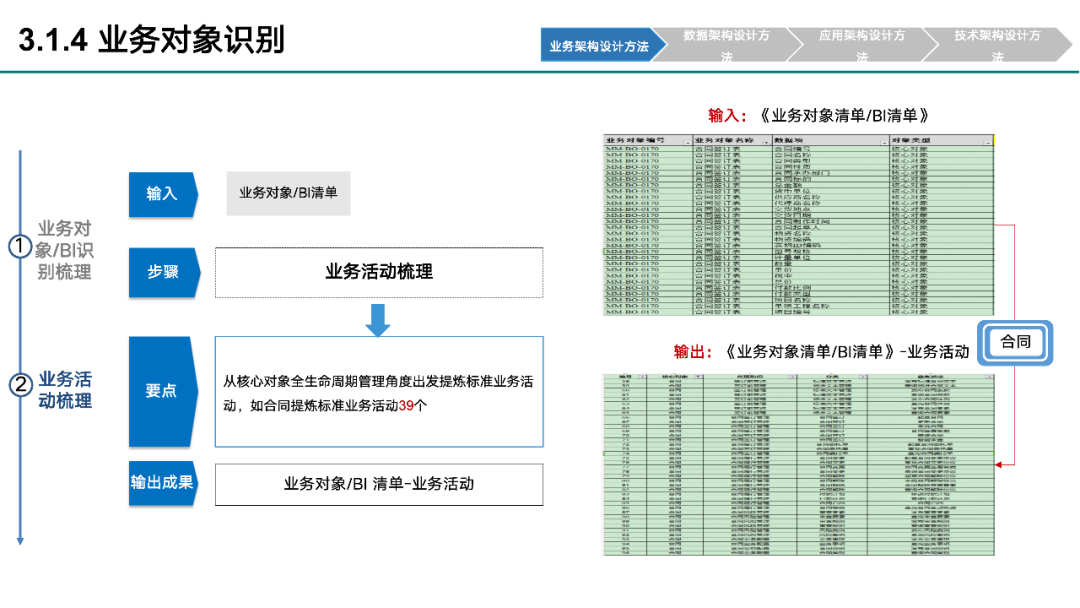Viewport: 1080px width, 608px height.
Task: Open the input 业务对象清单 table image
Action: pyautogui.click(x=798, y=224)
